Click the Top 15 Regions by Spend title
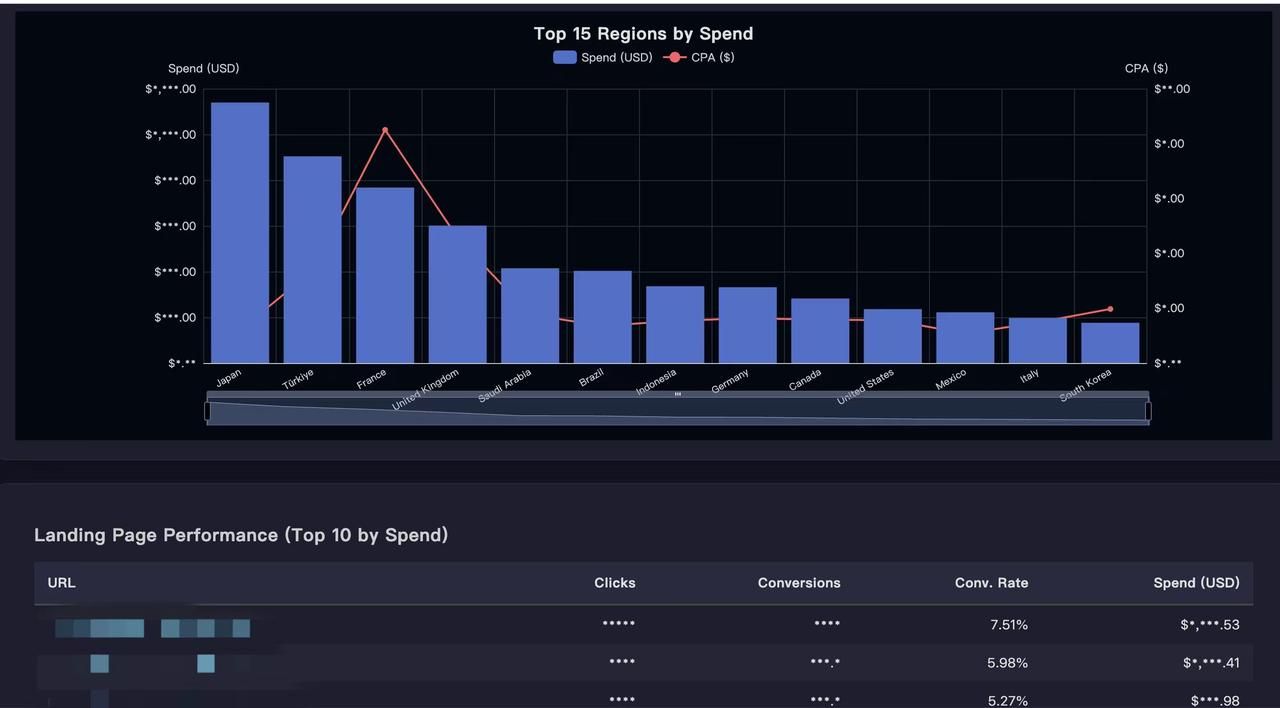Image resolution: width=1280 pixels, height=708 pixels. coord(643,33)
